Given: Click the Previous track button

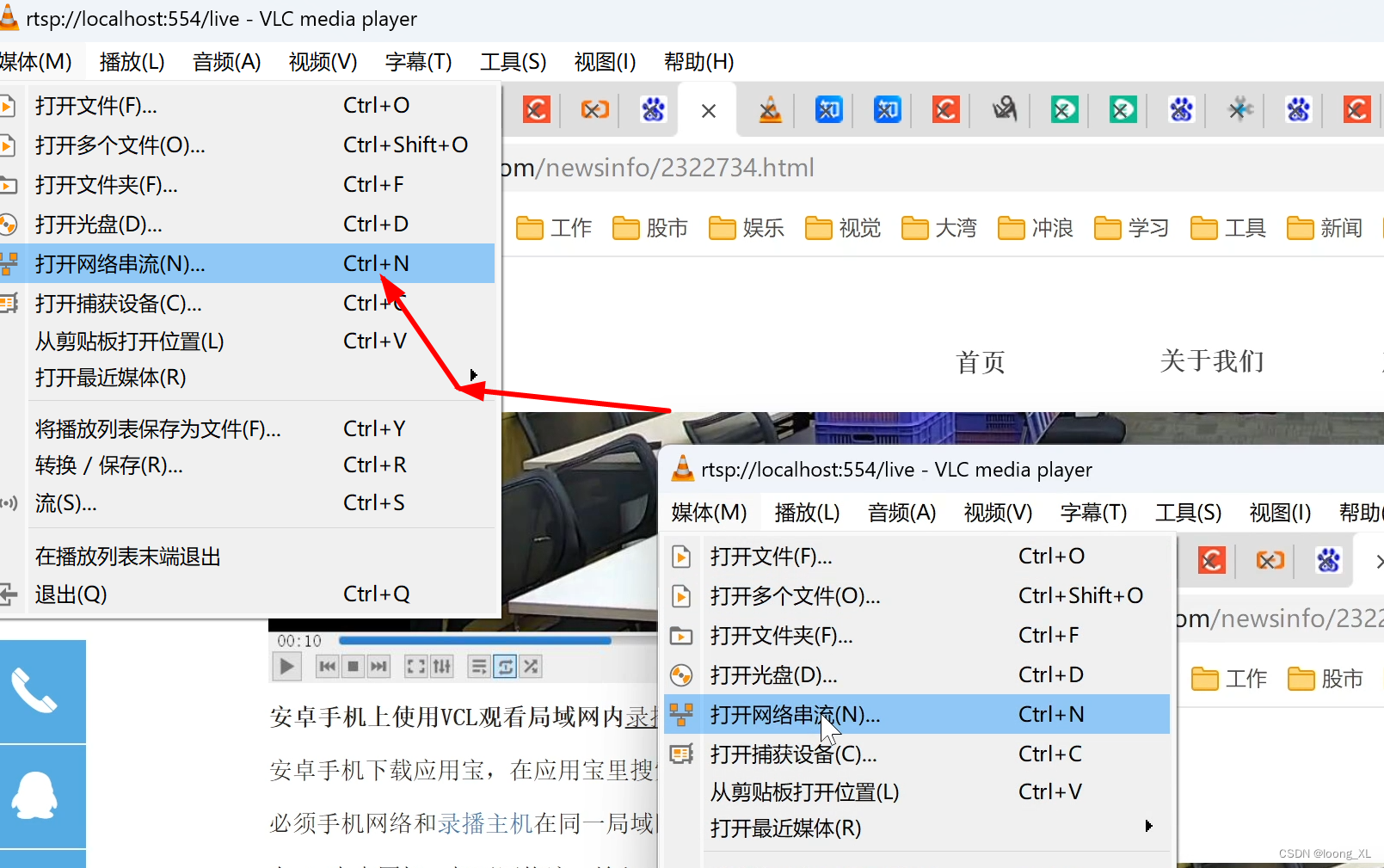Looking at the screenshot, I should point(328,667).
